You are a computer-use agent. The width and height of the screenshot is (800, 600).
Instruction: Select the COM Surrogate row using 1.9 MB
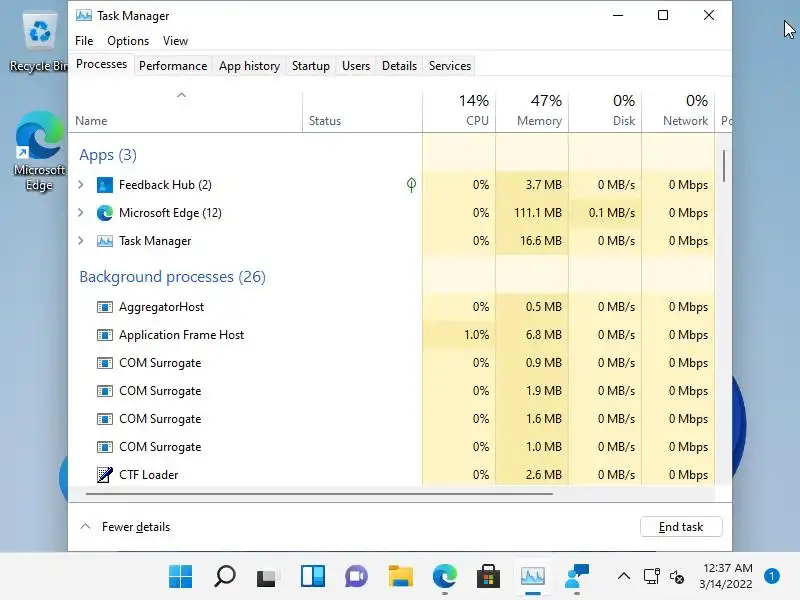coord(391,391)
